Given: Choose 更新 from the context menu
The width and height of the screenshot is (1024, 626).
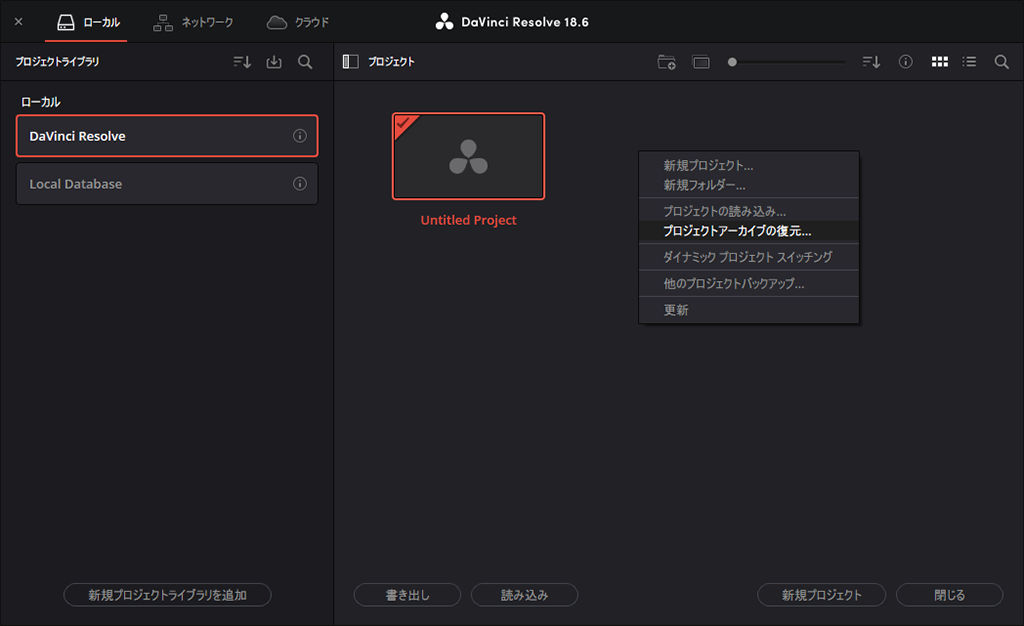Looking at the screenshot, I should pyautogui.click(x=748, y=310).
